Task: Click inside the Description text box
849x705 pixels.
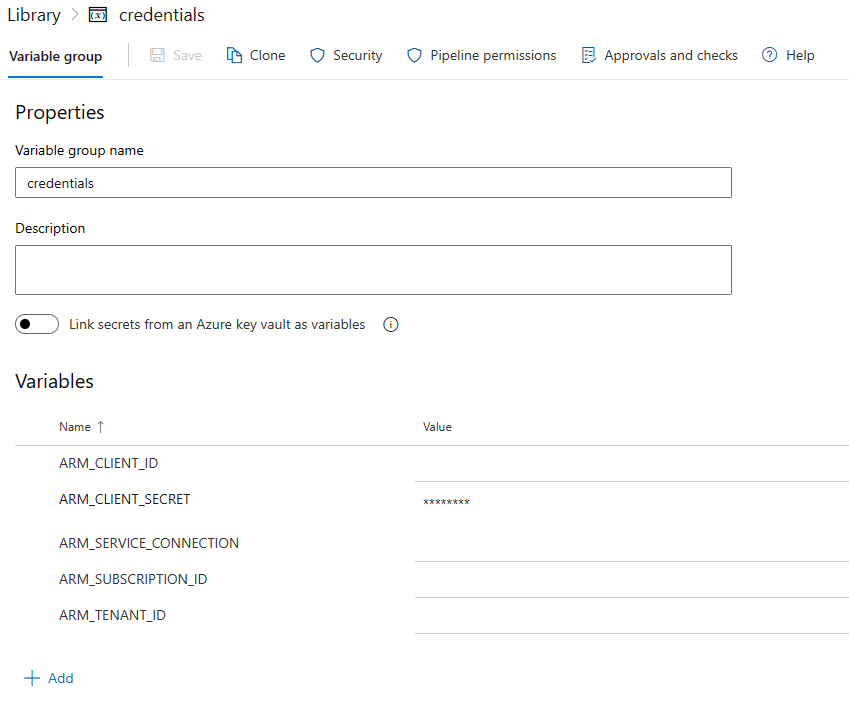Action: coord(373,270)
